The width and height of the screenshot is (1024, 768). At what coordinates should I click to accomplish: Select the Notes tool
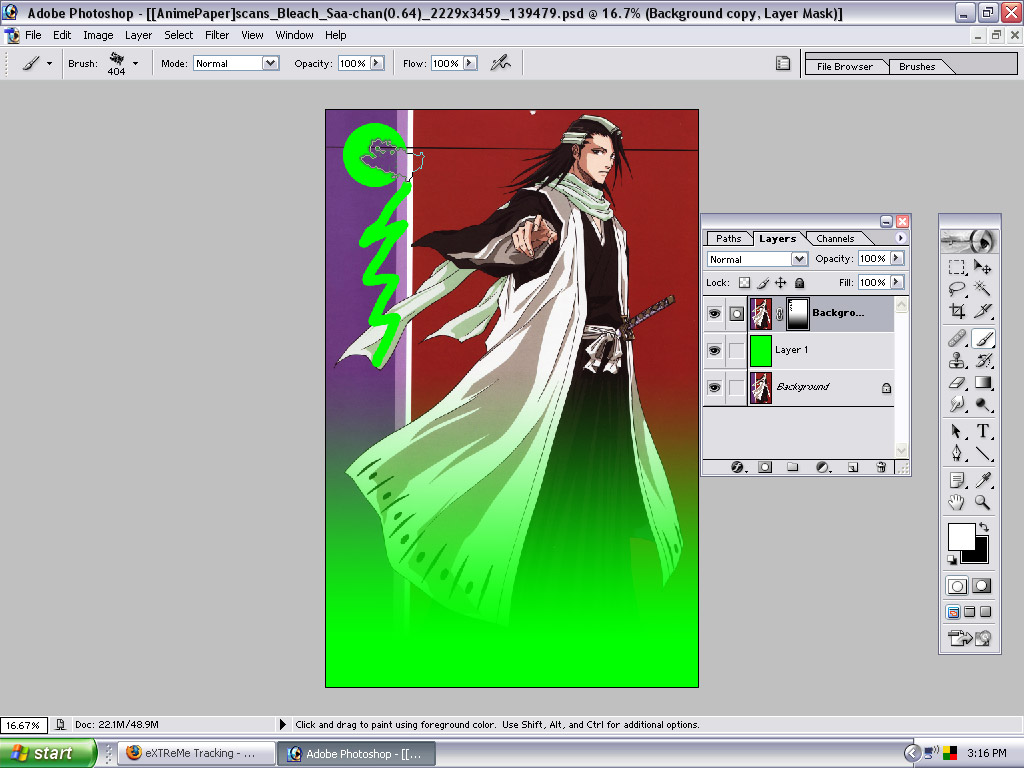957,481
